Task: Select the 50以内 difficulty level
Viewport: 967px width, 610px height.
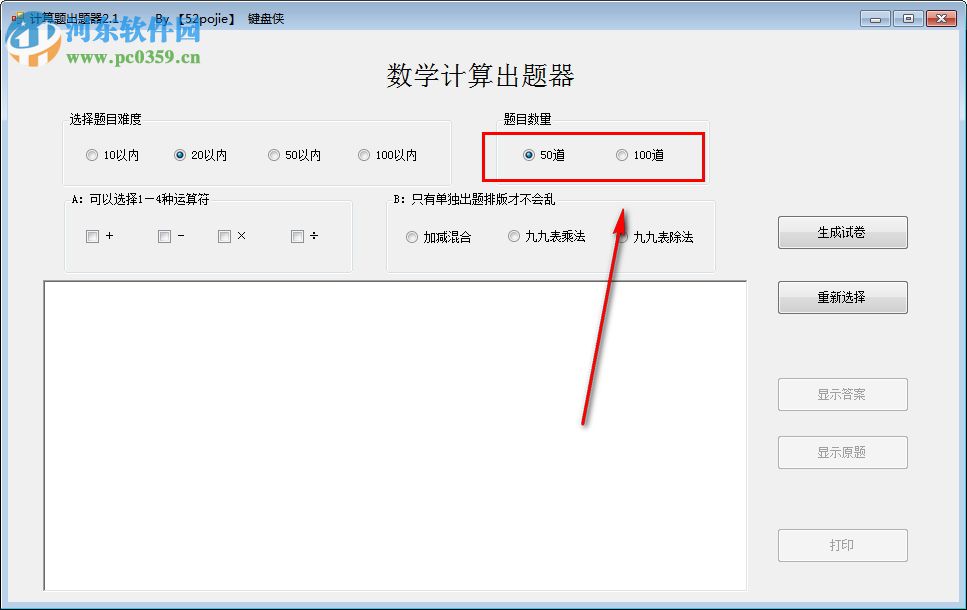Action: pyautogui.click(x=274, y=155)
